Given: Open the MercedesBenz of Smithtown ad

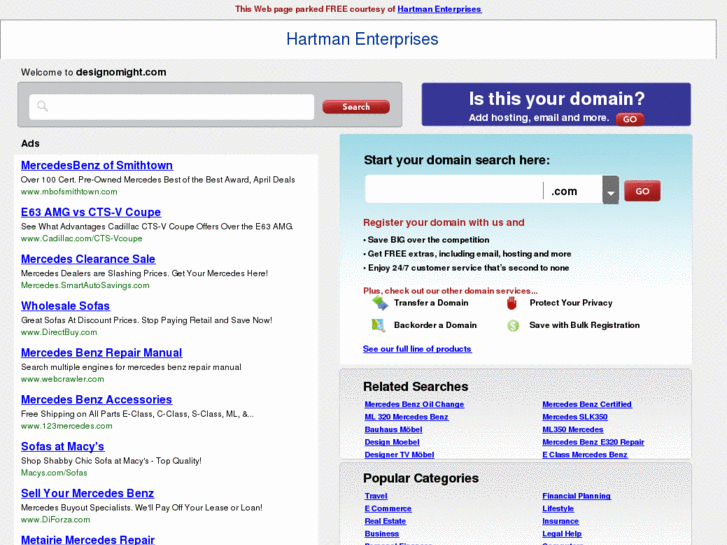Looking at the screenshot, I should click(x=96, y=165).
